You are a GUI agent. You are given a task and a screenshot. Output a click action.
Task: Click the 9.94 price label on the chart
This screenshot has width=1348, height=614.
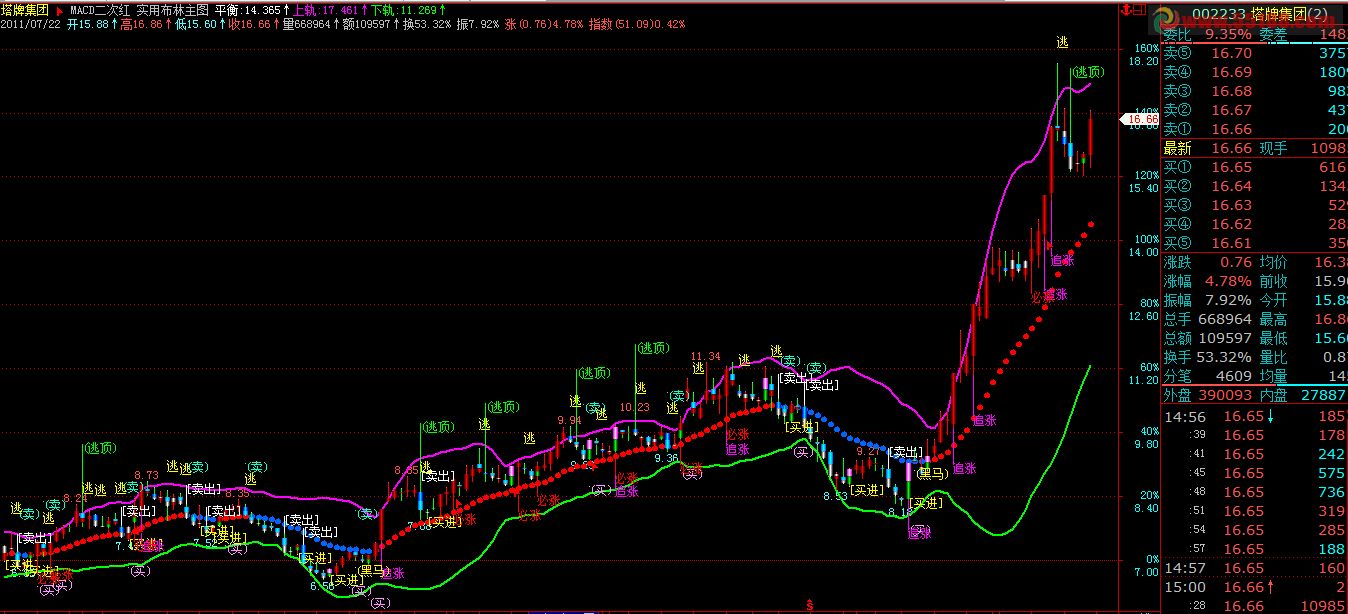pyautogui.click(x=569, y=420)
